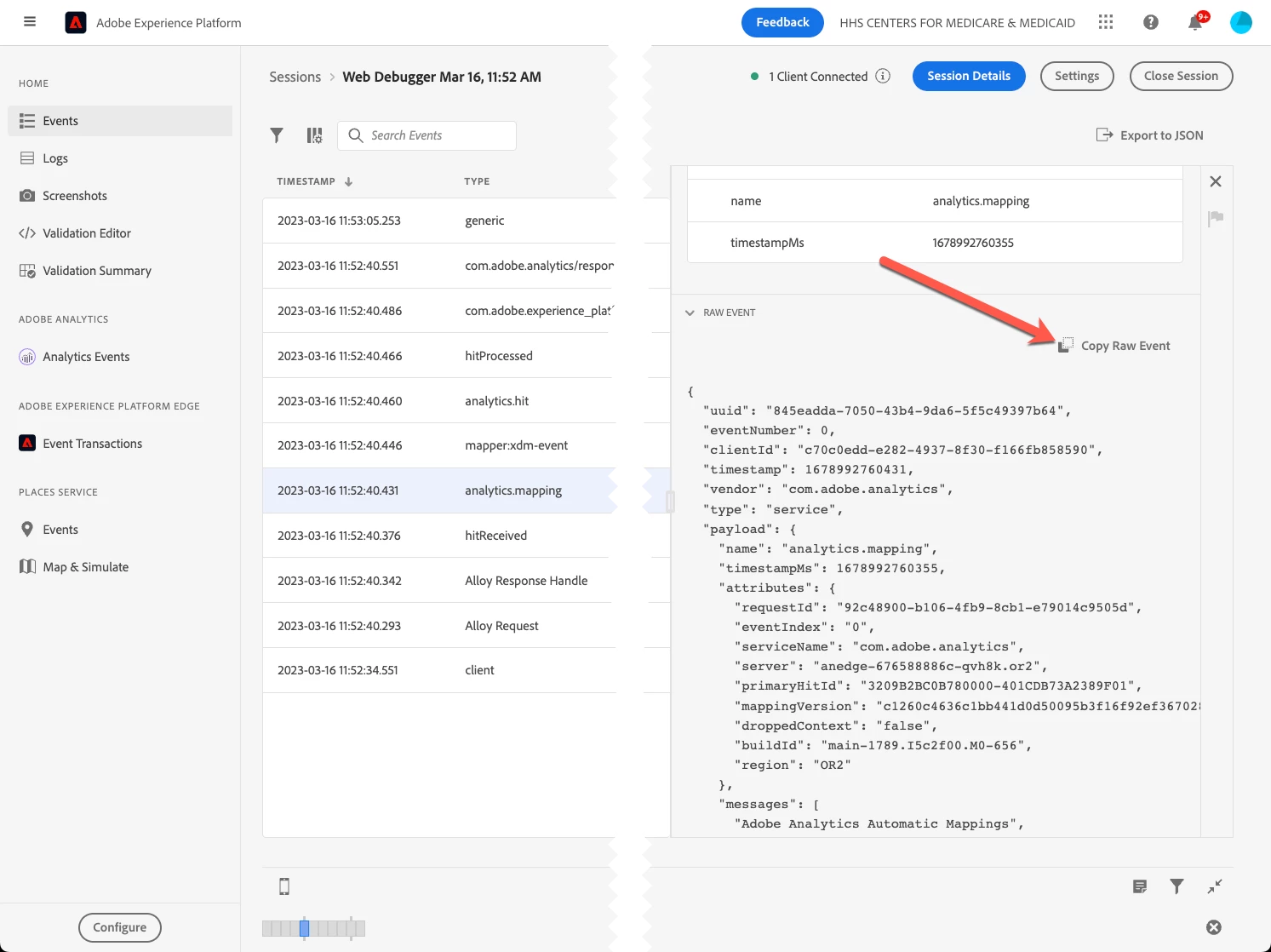Screen dimensions: 1271x952
Task: Open Event Transactions in the sidebar
Action: pyautogui.click(x=120, y=444)
